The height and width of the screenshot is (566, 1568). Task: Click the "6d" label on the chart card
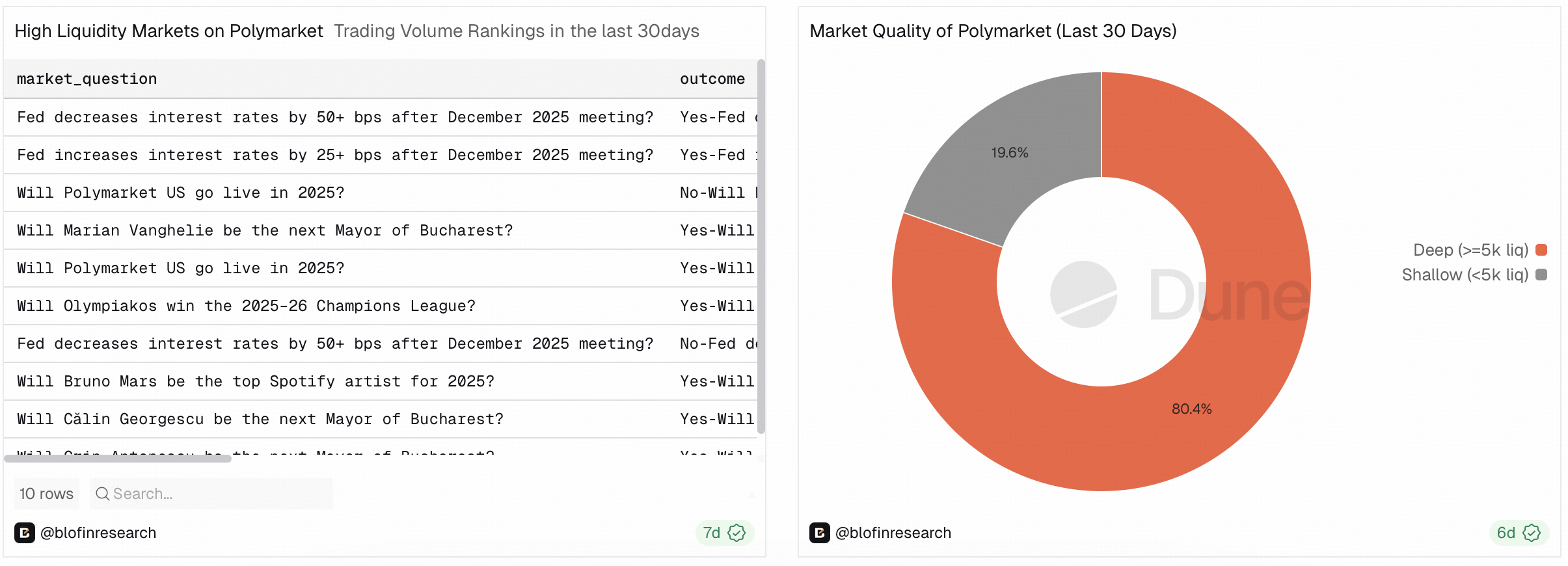tap(1506, 533)
